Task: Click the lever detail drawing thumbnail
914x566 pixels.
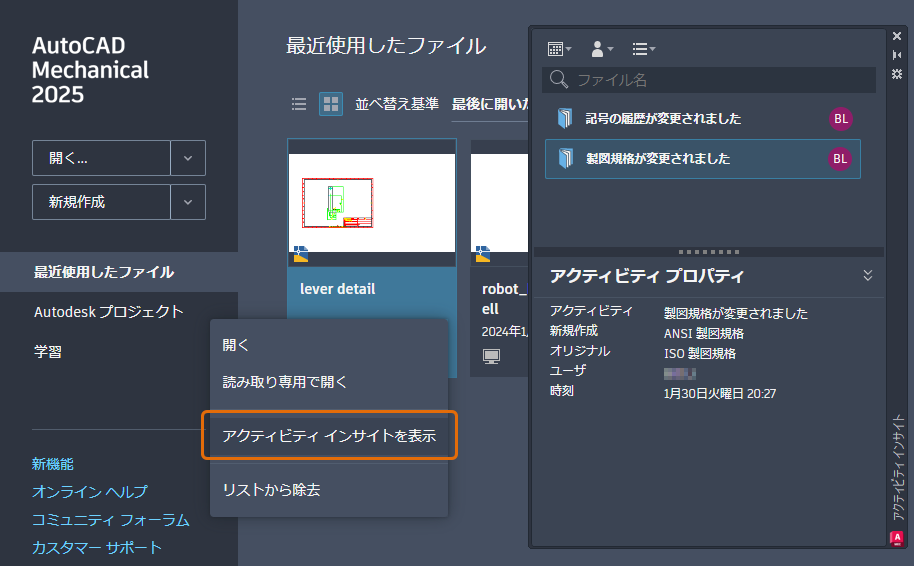Action: click(x=372, y=202)
